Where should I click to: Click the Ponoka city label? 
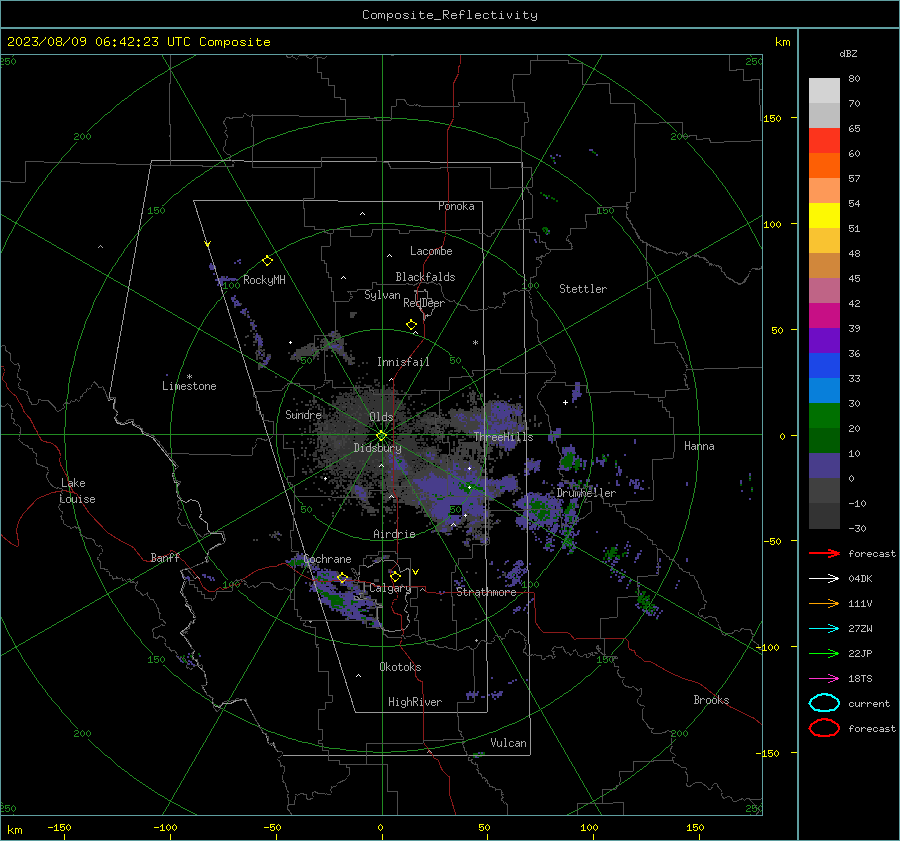(x=456, y=206)
